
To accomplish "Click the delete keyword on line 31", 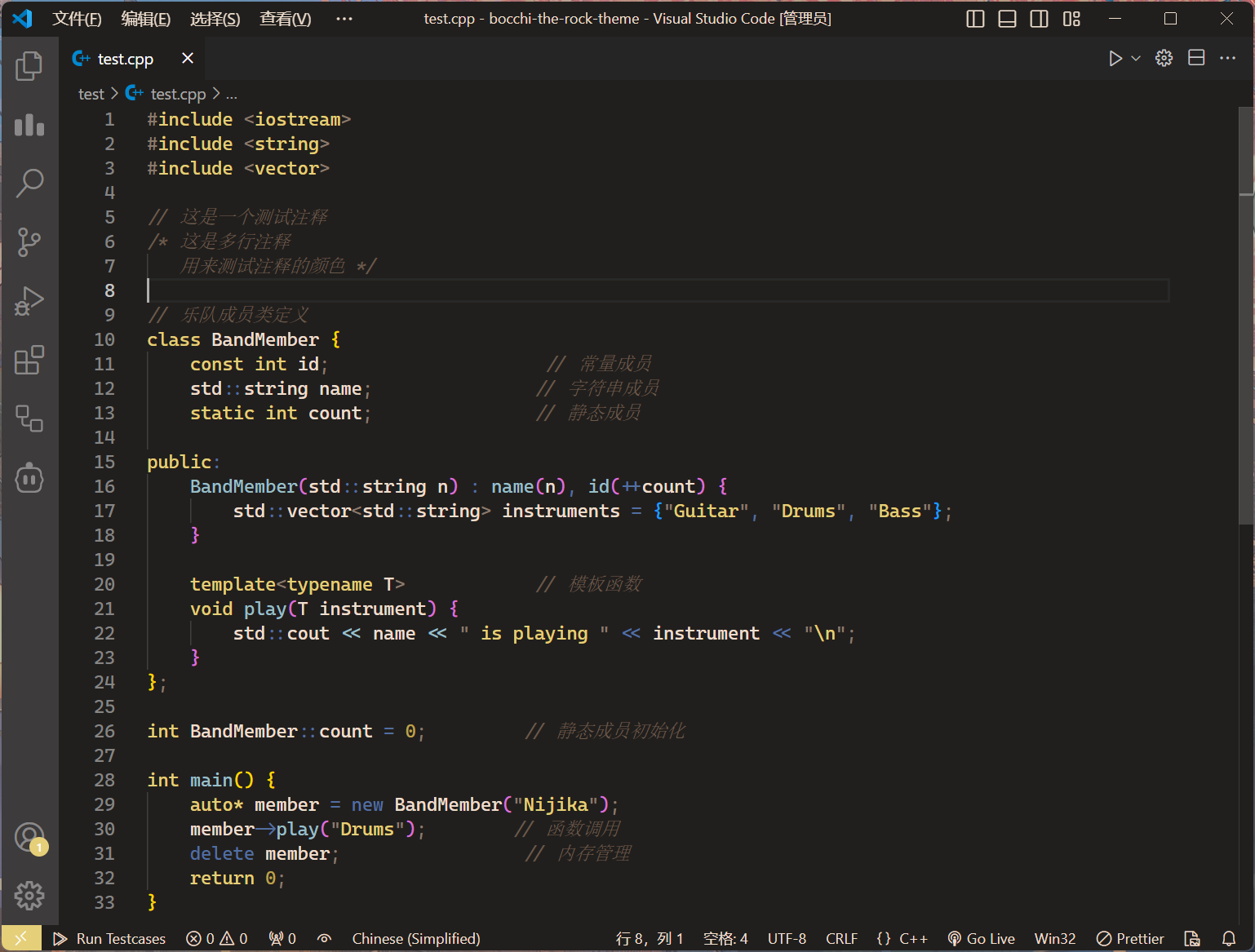I will point(222,854).
